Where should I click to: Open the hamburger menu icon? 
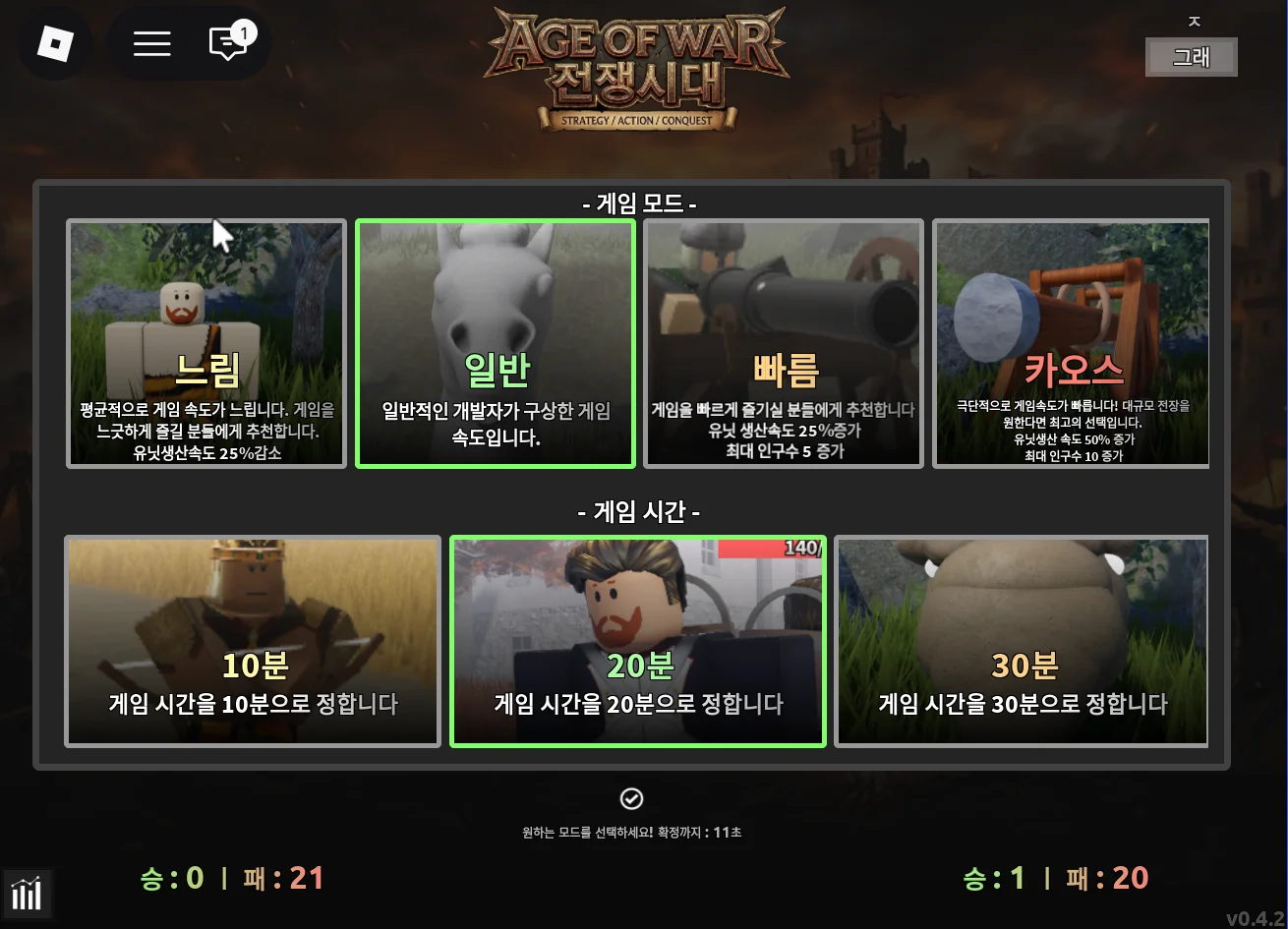[x=152, y=43]
